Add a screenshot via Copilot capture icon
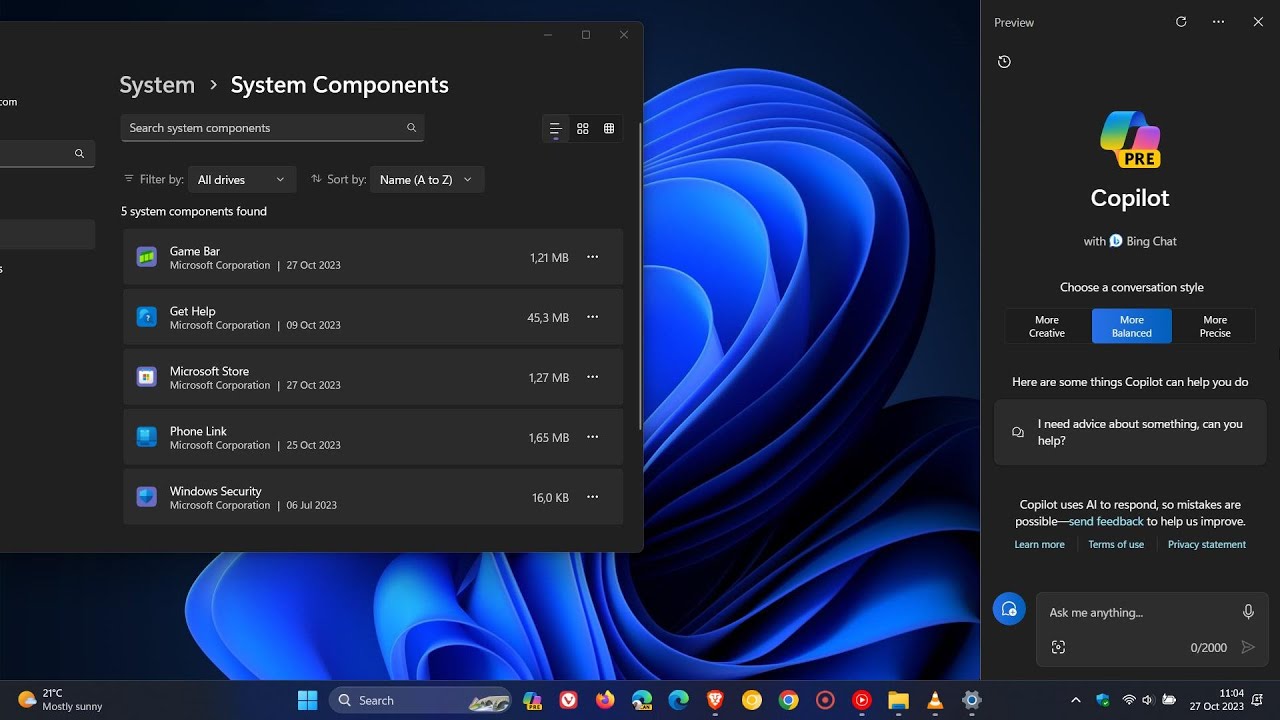Image resolution: width=1280 pixels, height=720 pixels. click(1059, 647)
